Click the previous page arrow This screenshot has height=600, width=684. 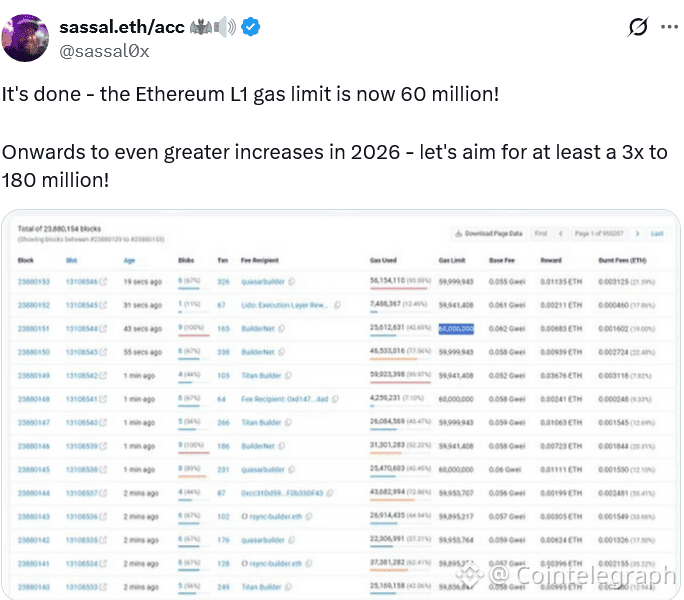[x=561, y=233]
